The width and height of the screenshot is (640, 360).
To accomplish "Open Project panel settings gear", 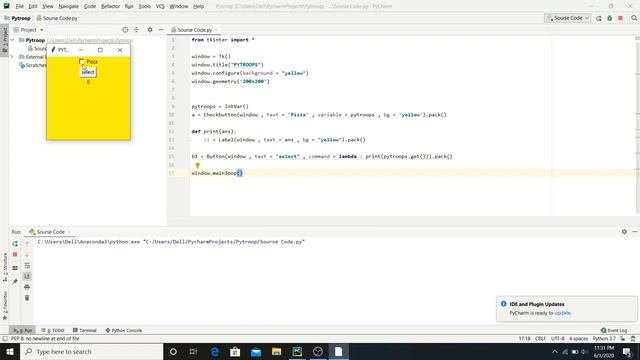I will [x=150, y=30].
